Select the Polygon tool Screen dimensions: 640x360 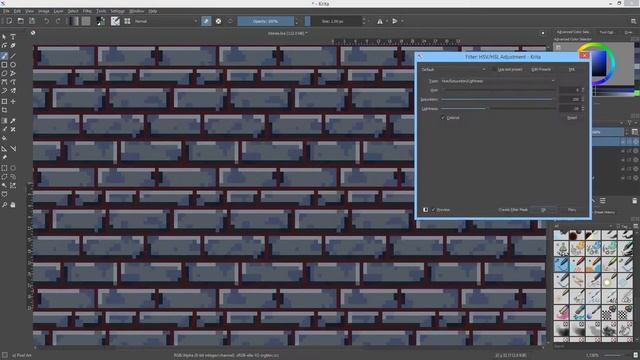[4, 74]
